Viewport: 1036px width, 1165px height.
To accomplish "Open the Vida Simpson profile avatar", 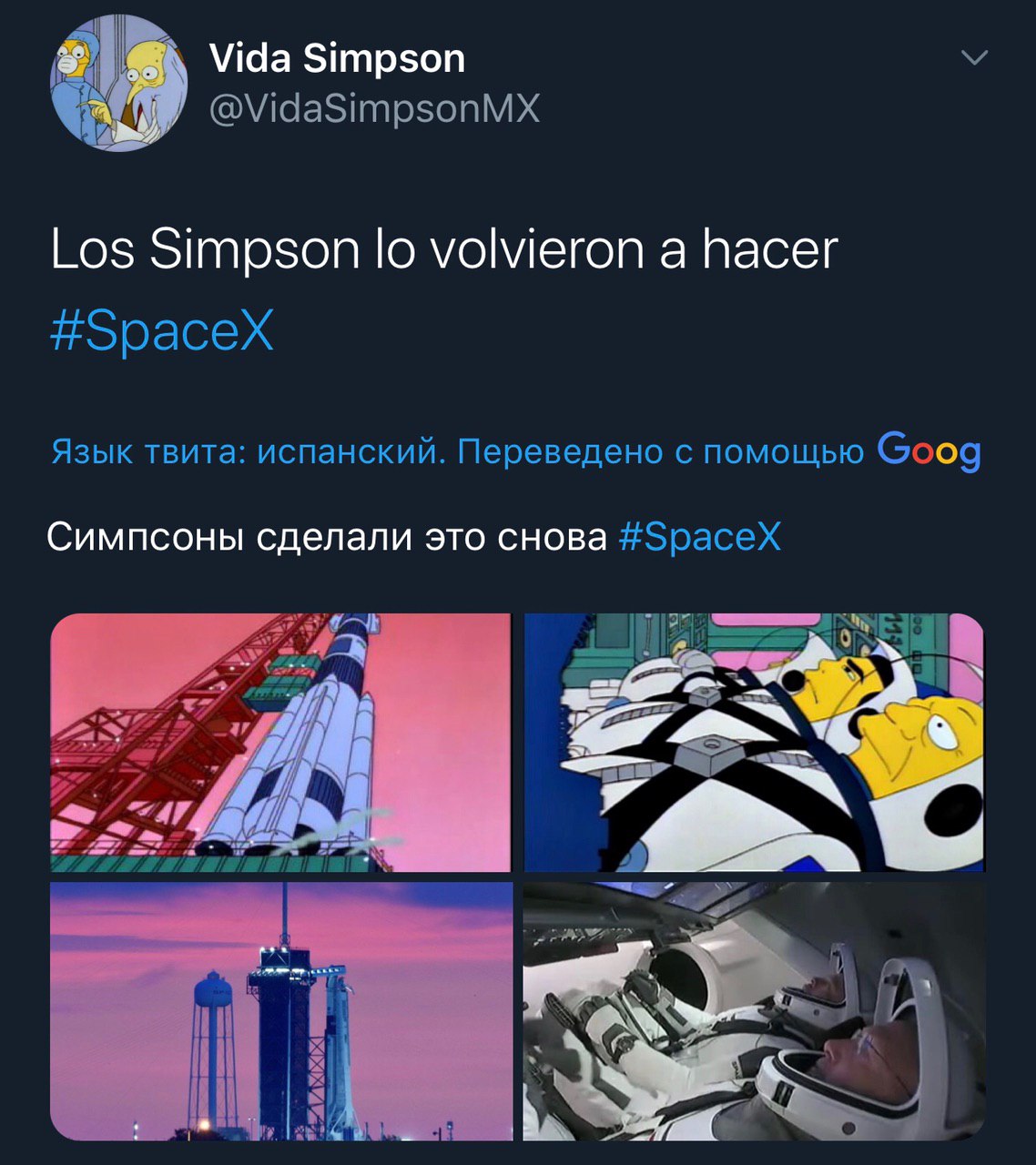I will pyautogui.click(x=117, y=83).
